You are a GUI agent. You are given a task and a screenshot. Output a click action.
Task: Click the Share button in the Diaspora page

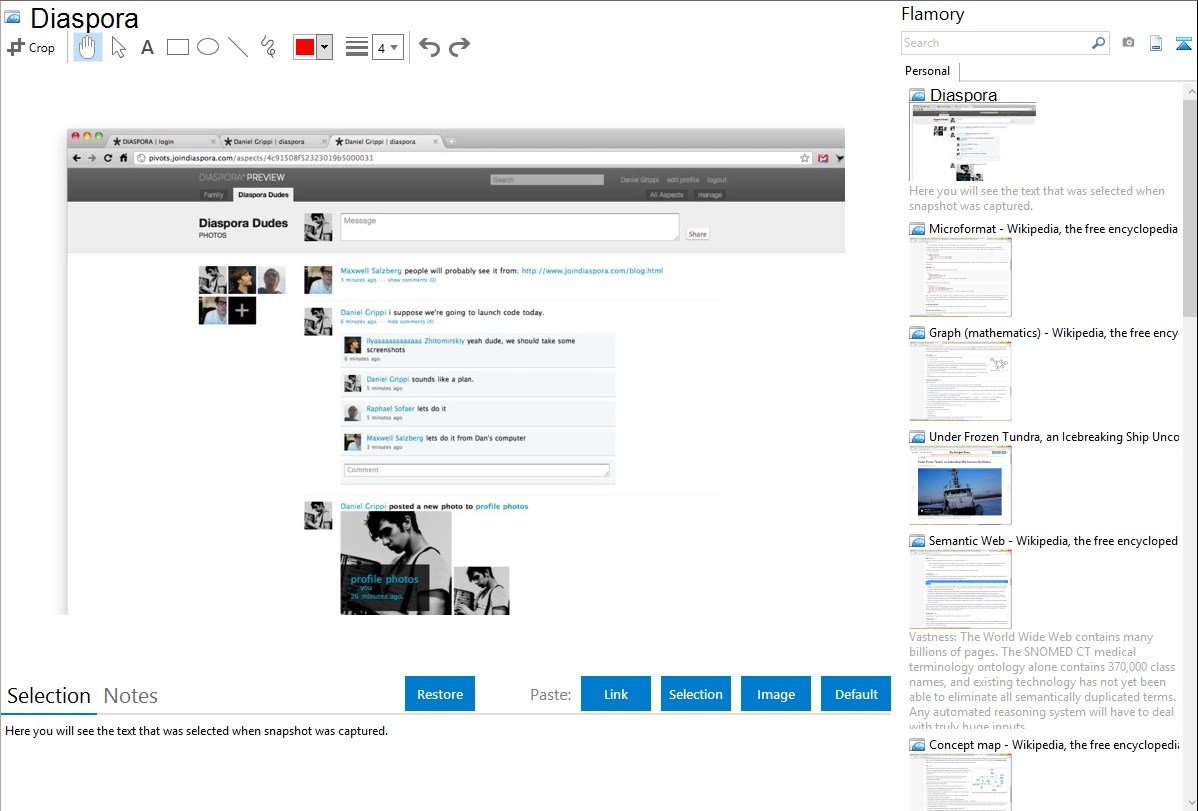pyautogui.click(x=698, y=234)
